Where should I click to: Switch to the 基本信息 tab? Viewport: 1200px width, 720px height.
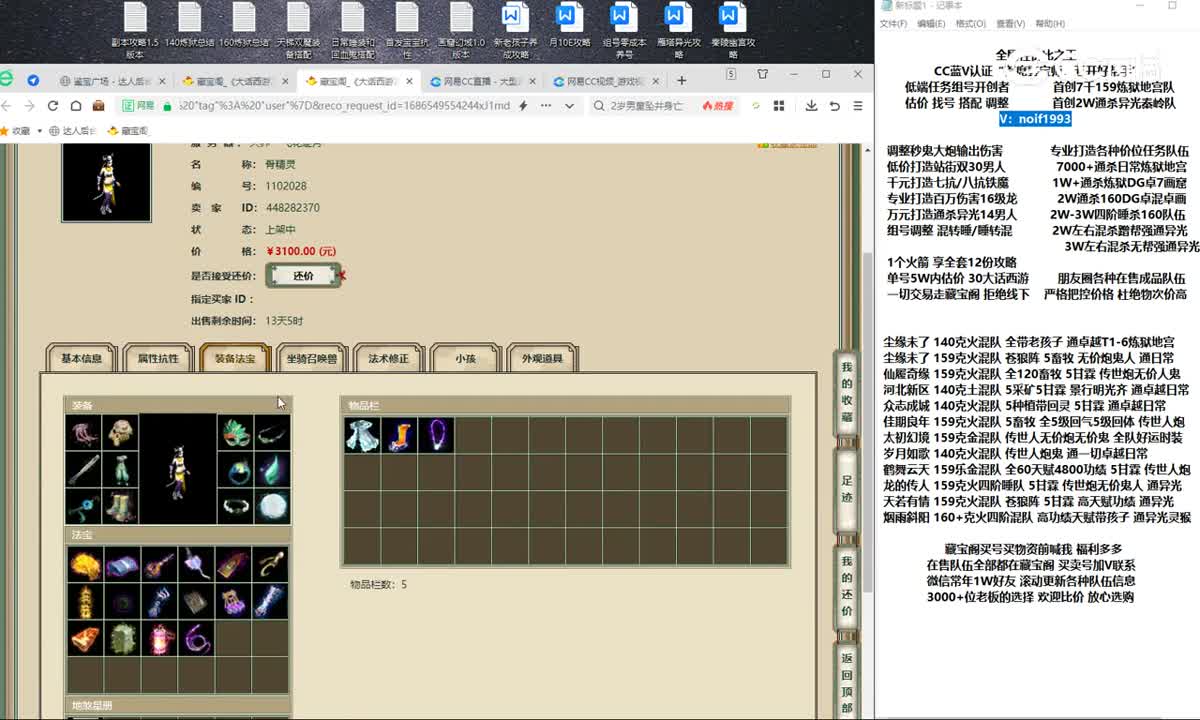(82, 358)
